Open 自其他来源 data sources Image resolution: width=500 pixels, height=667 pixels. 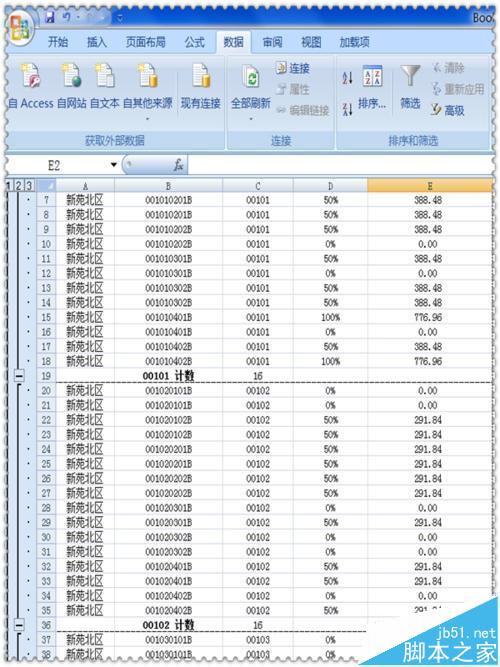tap(147, 90)
